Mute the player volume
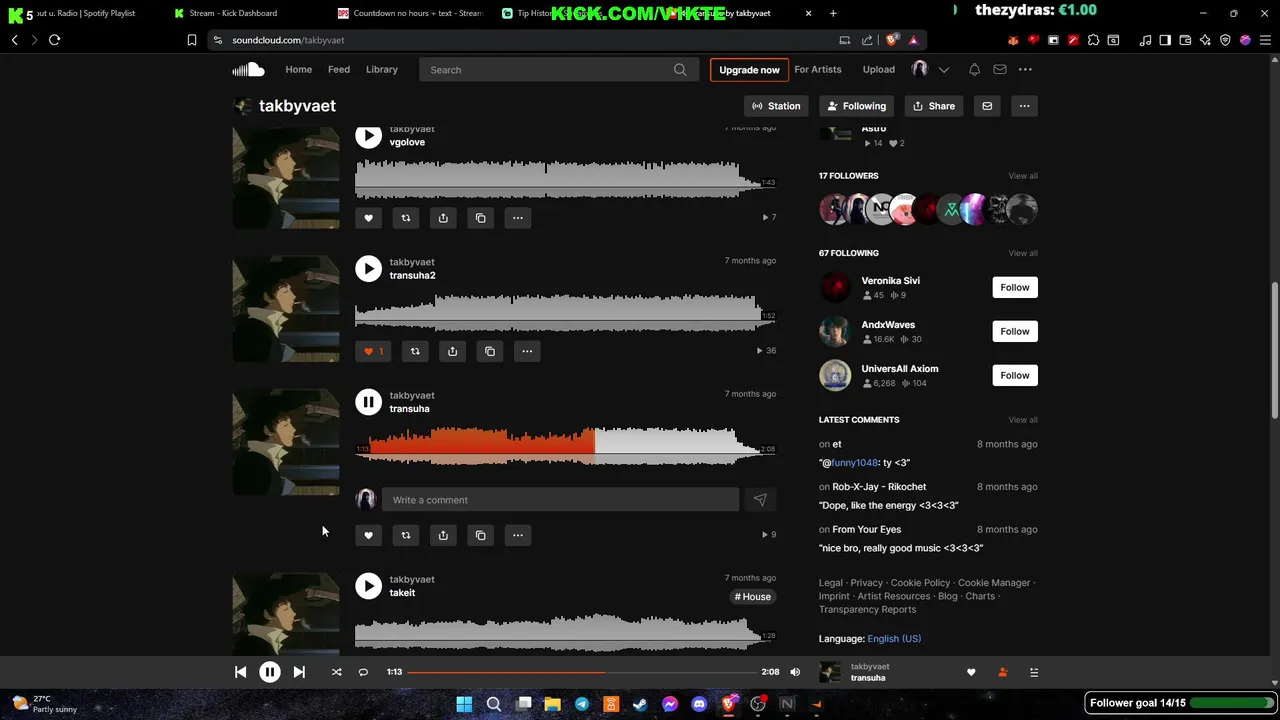This screenshot has width=1280, height=720. tap(795, 672)
